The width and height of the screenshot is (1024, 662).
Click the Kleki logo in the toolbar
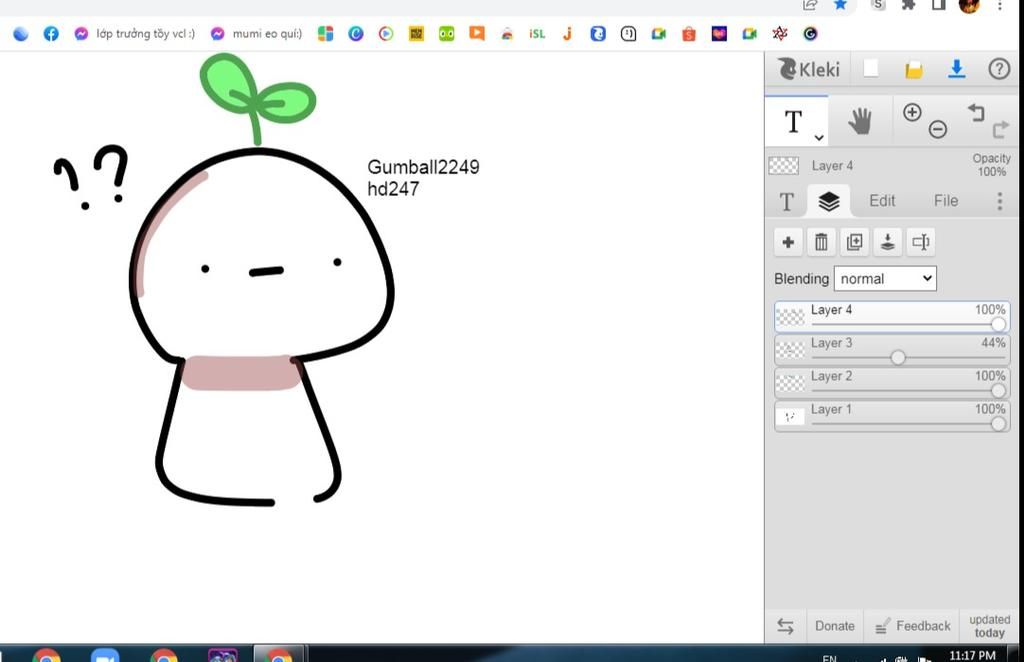pos(808,69)
